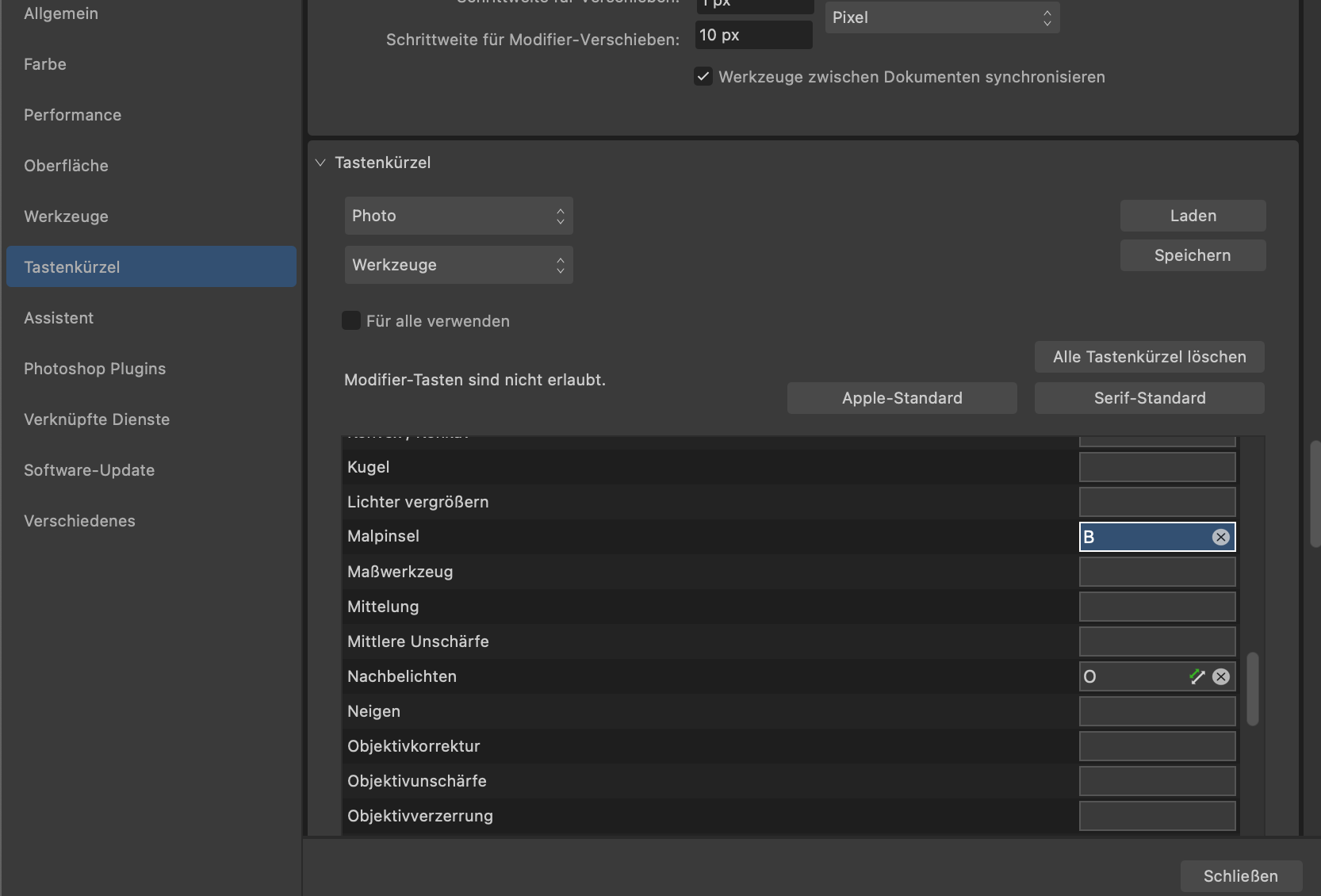Click the Objektivverzerrung shortcut field
Viewport: 1321px width, 896px height.
[1157, 816]
